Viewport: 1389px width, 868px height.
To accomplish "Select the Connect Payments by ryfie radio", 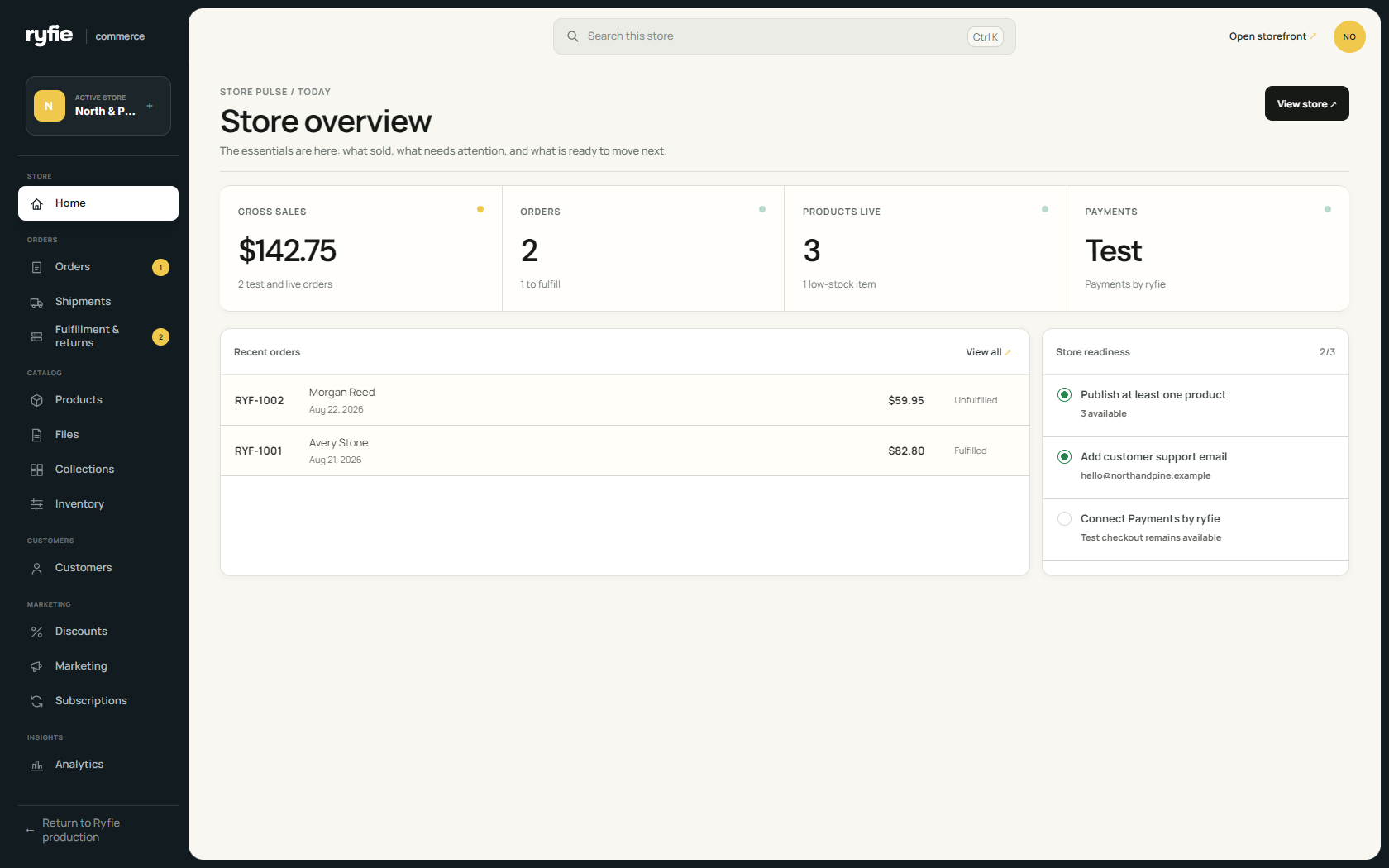I will pos(1065,519).
